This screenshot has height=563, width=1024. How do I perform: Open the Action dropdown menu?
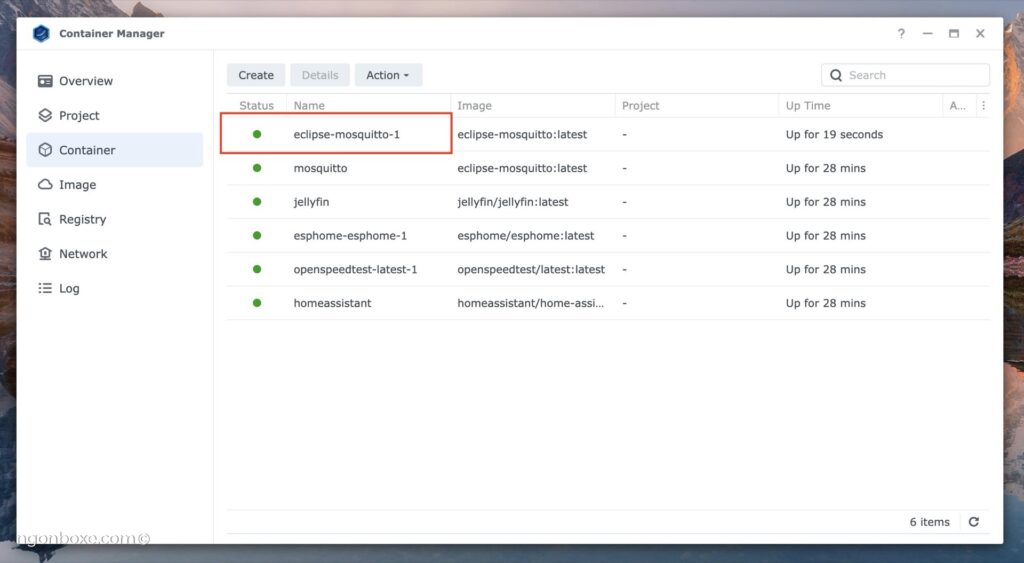(x=388, y=75)
